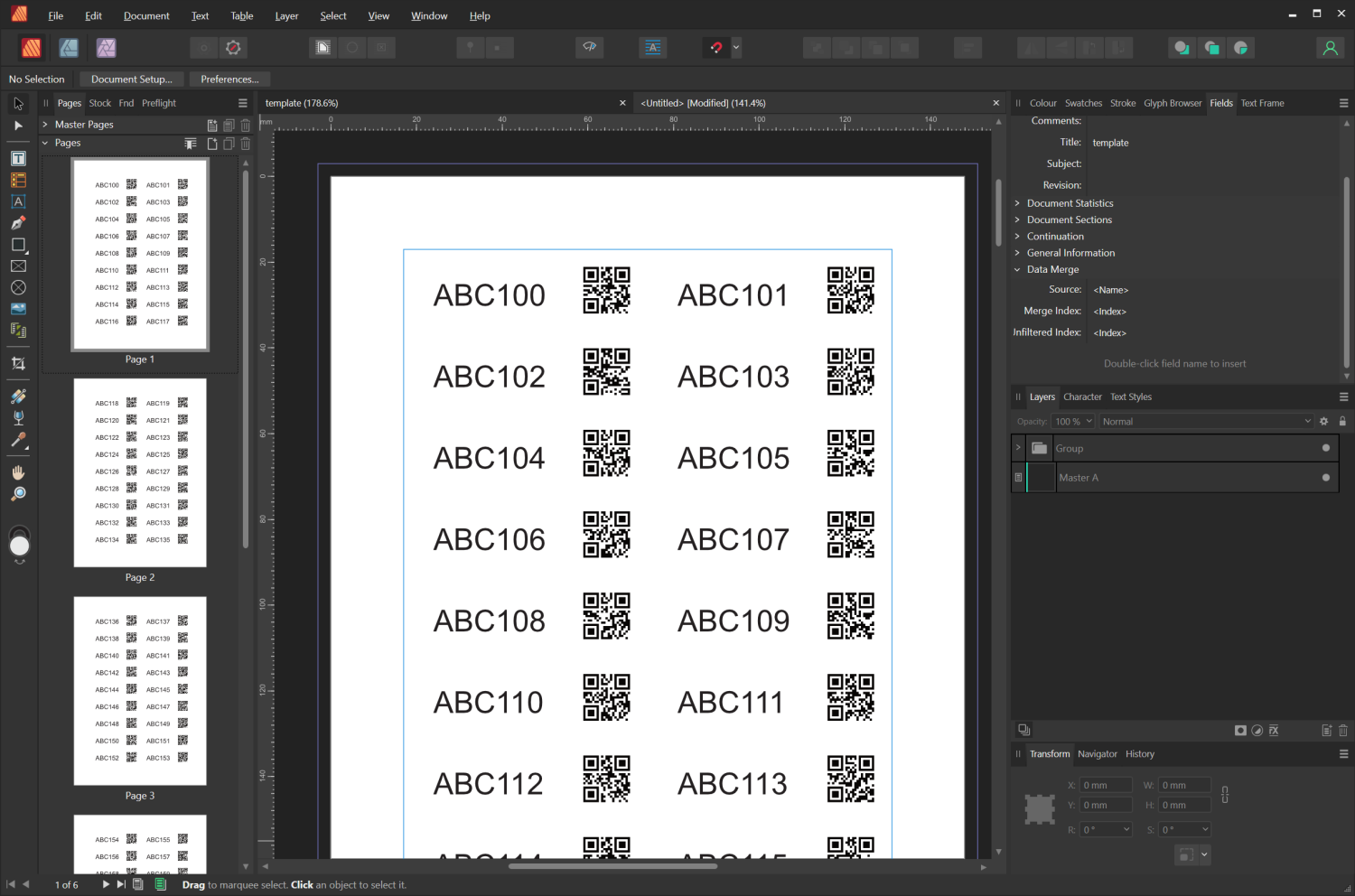
Task: Collapse the Data Merge section
Action: click(1018, 269)
